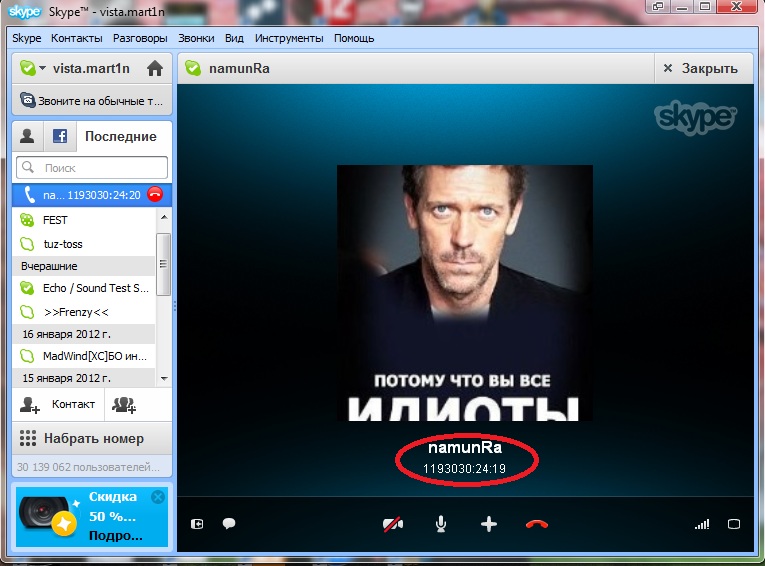This screenshot has height=566, width=765.
Task: Hide the contacts sidebar icon
Action: pyautogui.click(x=197, y=524)
